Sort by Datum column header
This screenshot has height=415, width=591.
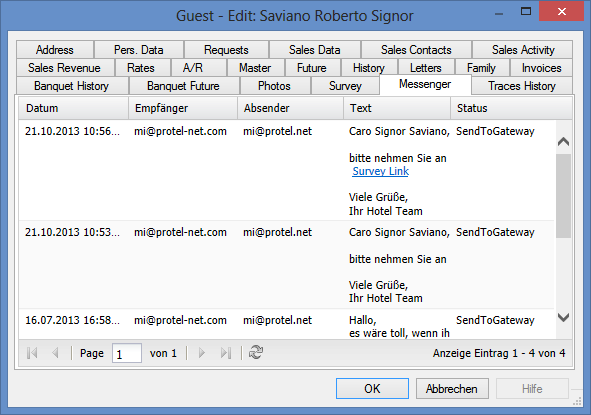[73, 108]
